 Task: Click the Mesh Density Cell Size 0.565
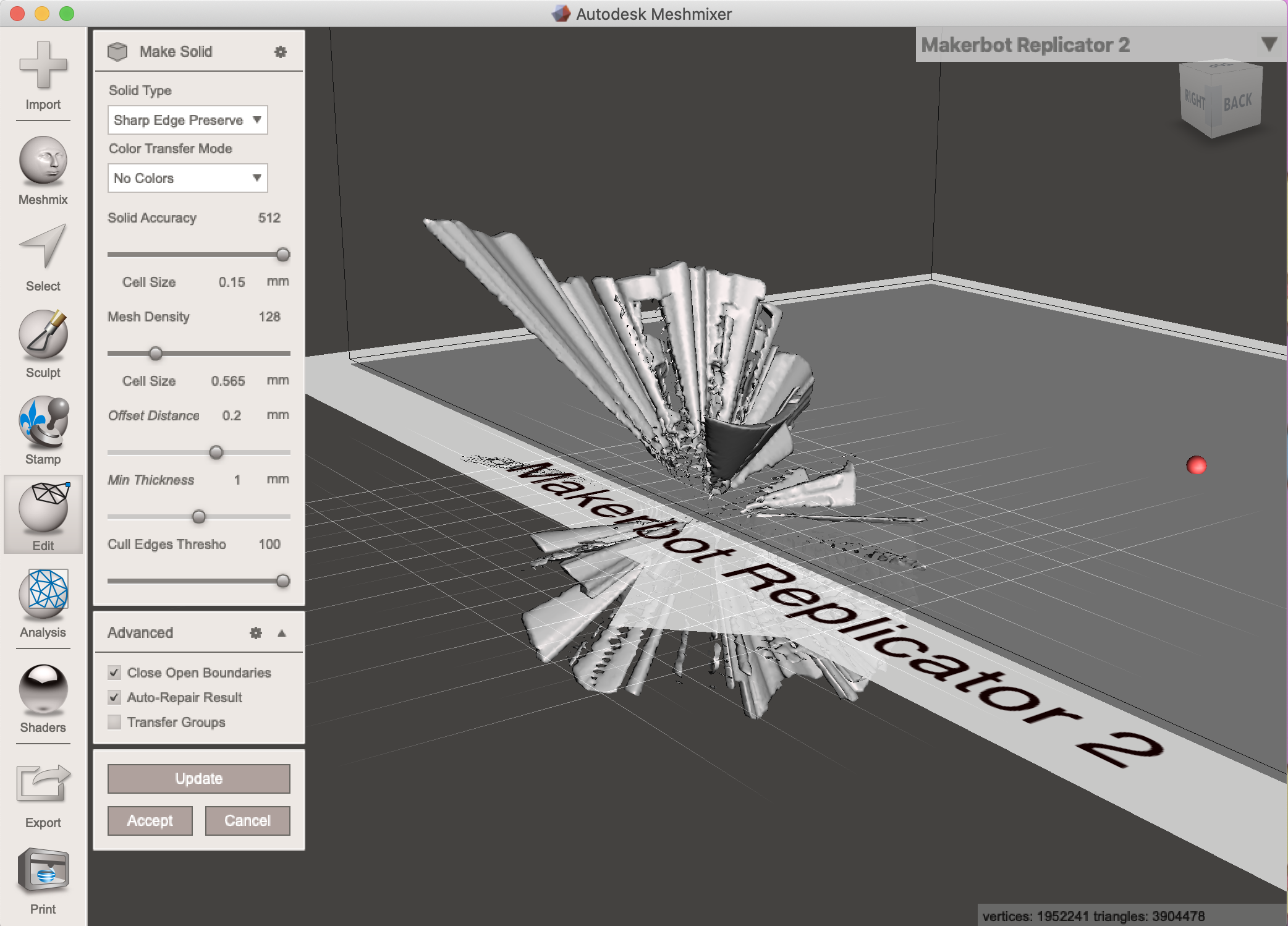228,381
